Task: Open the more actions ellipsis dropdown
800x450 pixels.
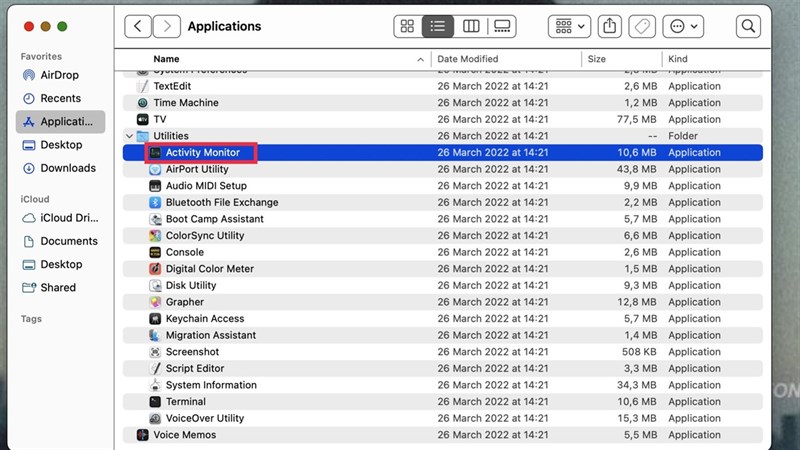Action: pos(683,26)
